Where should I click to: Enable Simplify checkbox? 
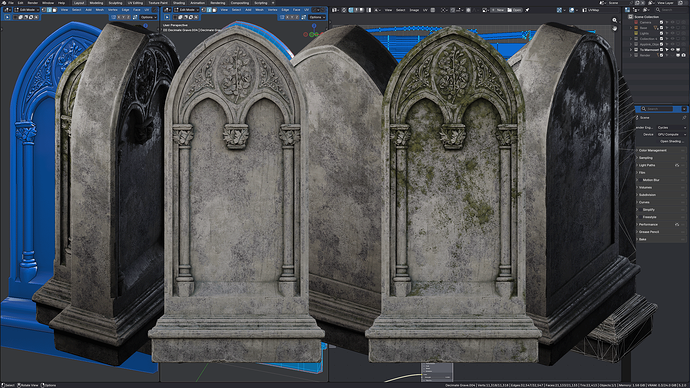tap(640, 210)
